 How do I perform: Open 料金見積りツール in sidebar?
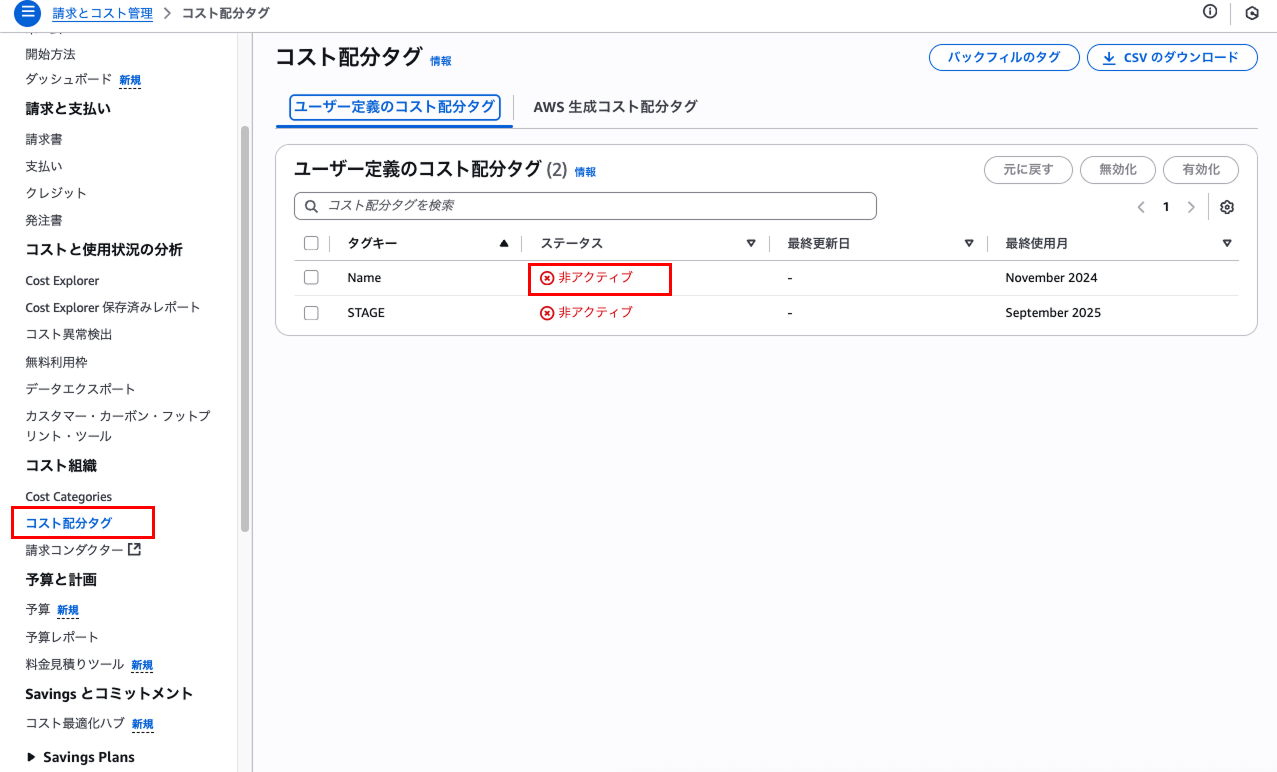(75, 664)
